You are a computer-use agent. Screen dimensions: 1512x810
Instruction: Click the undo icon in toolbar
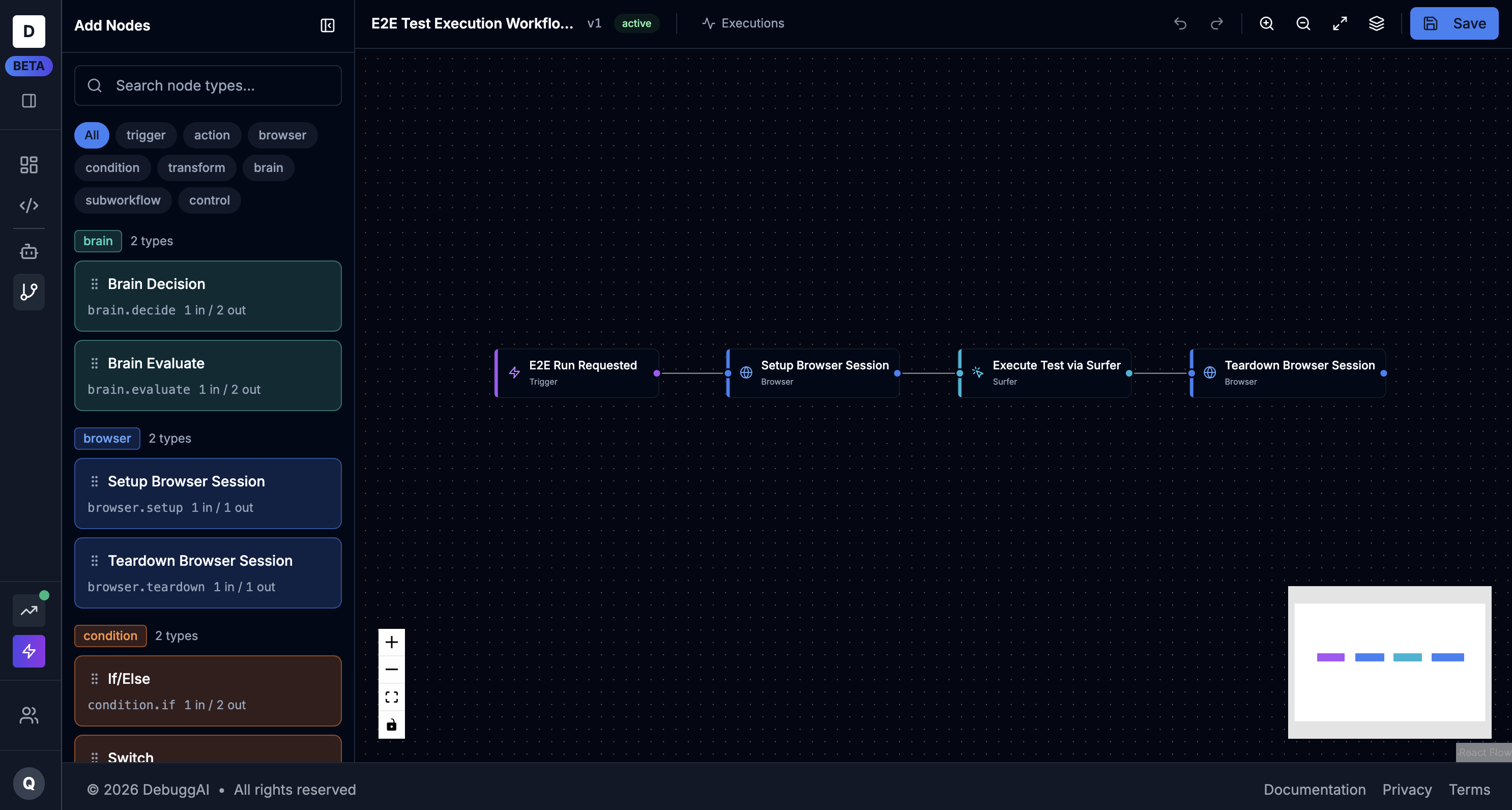click(x=1180, y=23)
